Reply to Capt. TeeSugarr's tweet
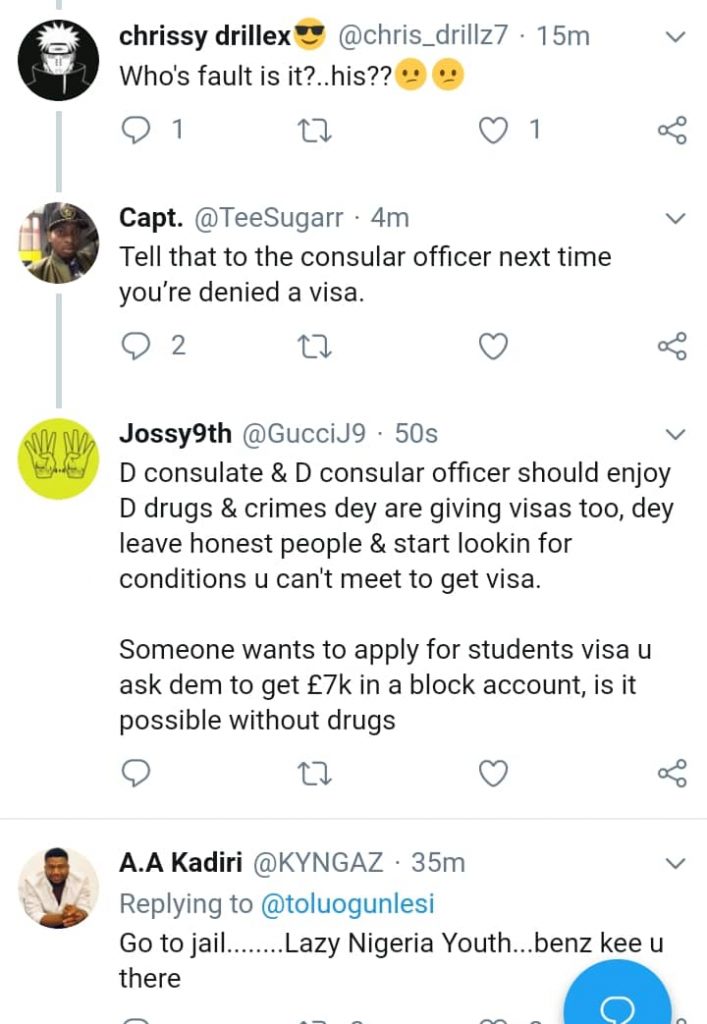 [x=135, y=346]
